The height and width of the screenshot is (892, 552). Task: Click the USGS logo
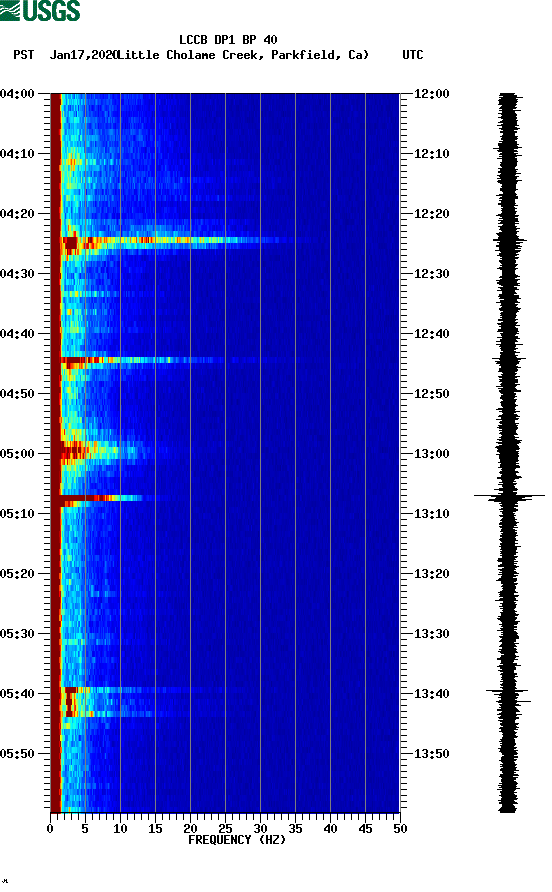point(40,10)
